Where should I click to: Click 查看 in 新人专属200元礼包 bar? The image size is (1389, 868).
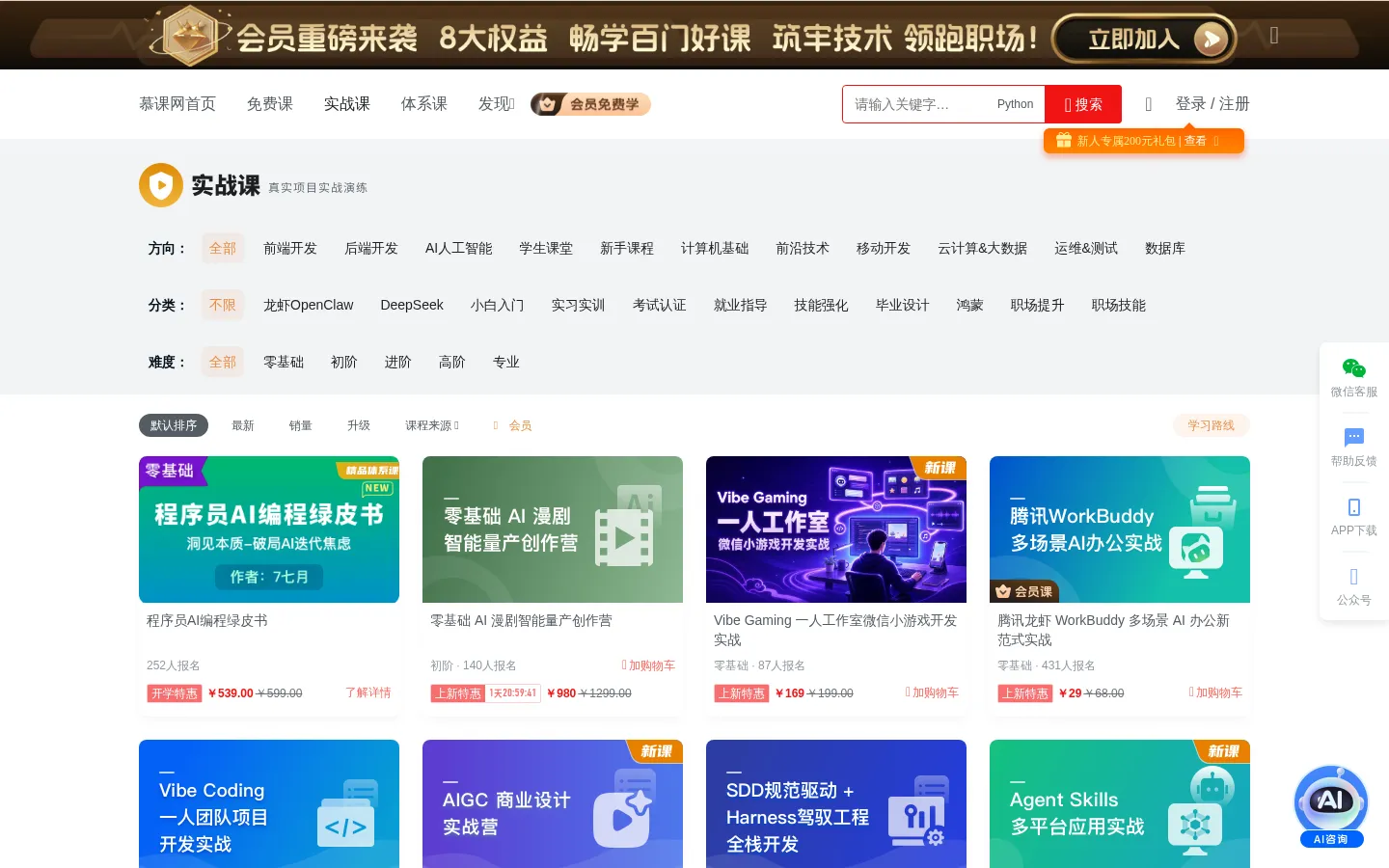pos(1195,141)
